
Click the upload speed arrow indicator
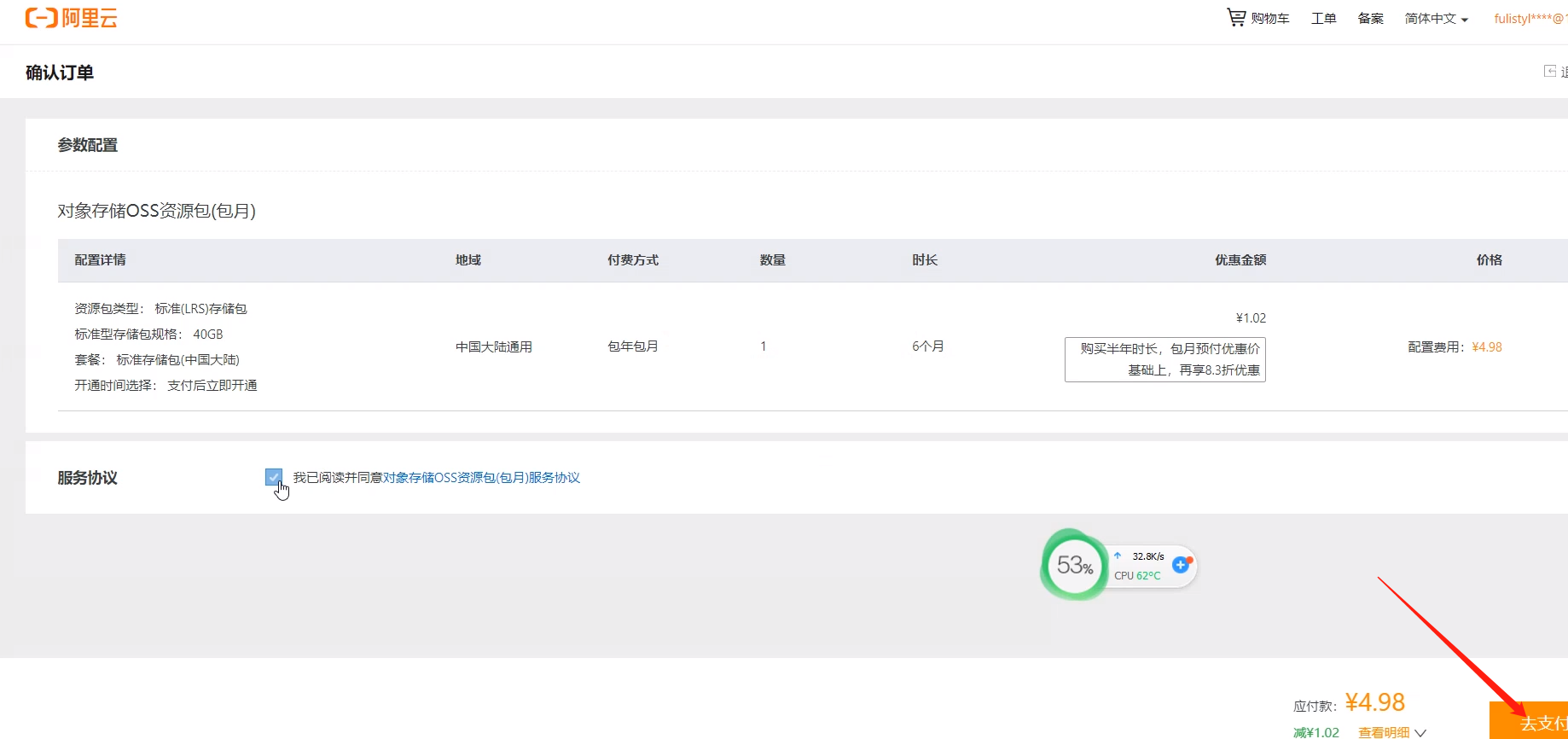(1118, 556)
